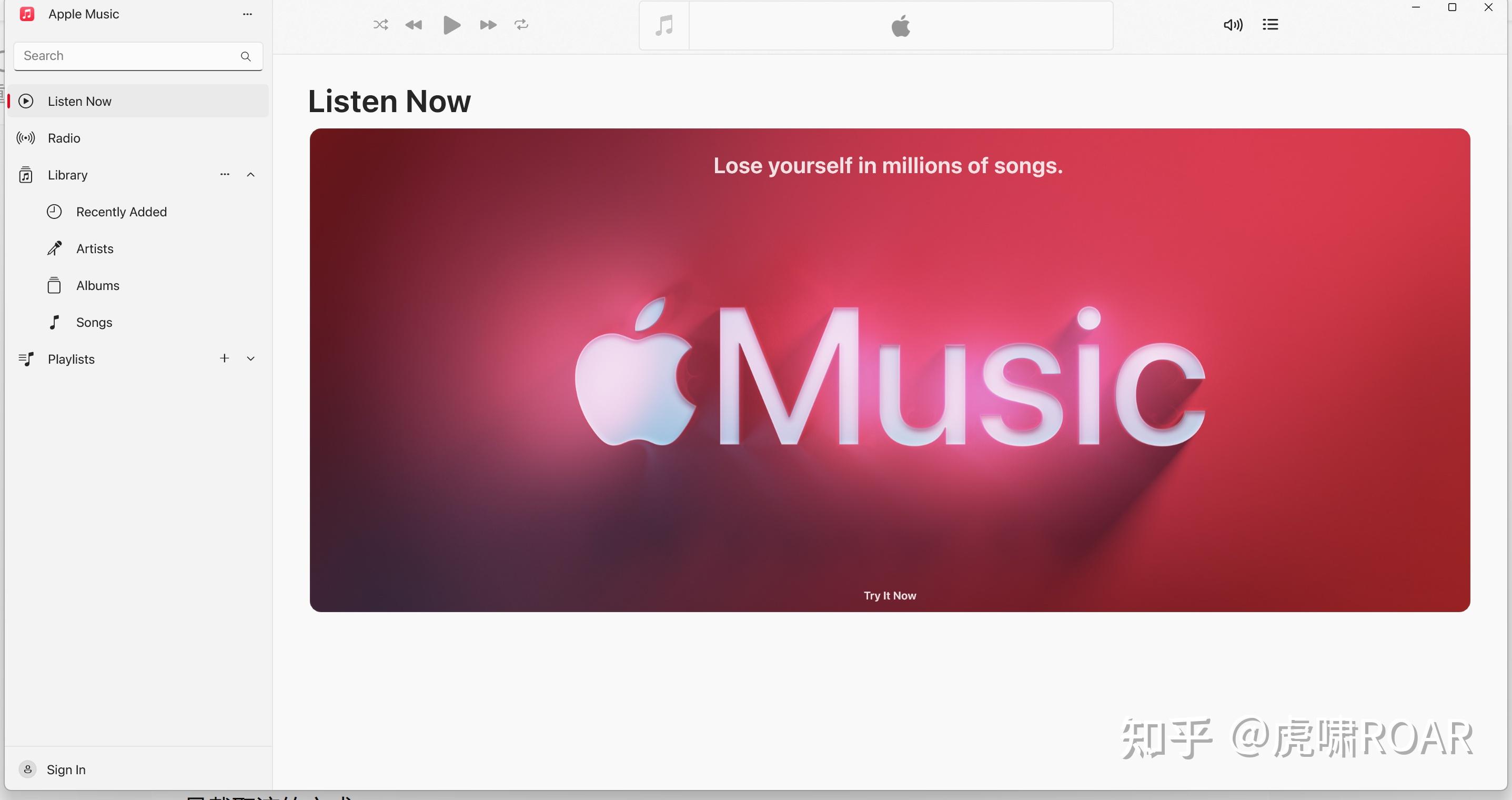
Task: Click the Radio broadcast waves icon
Action: (26, 138)
